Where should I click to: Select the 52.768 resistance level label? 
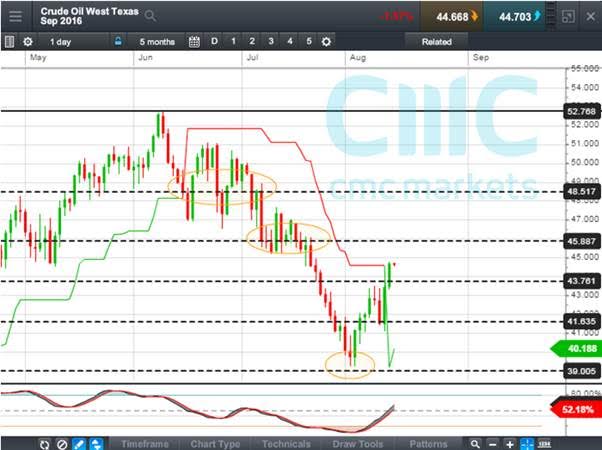click(x=581, y=111)
